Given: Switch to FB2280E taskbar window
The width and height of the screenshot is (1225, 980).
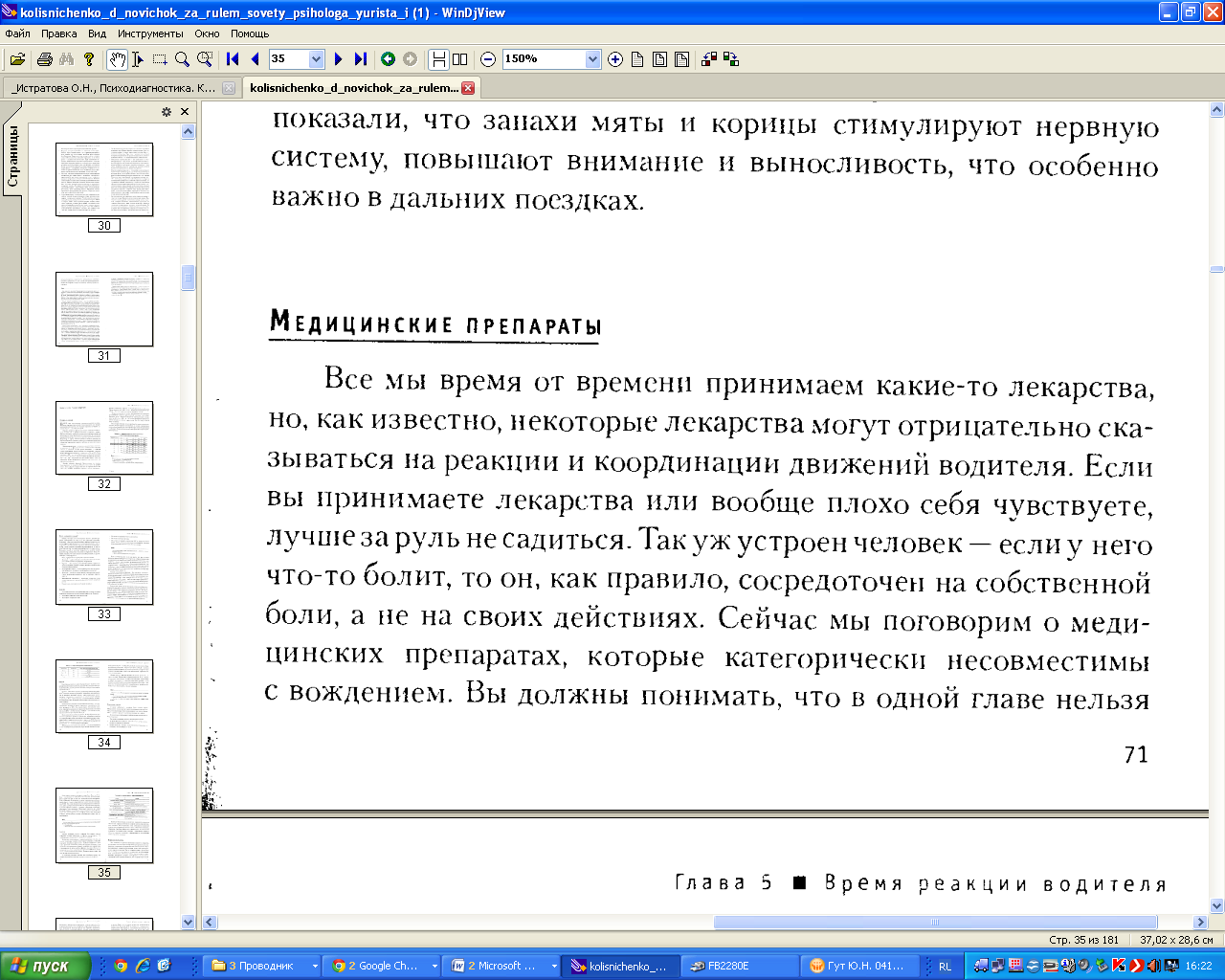Looking at the screenshot, I should pos(740,966).
